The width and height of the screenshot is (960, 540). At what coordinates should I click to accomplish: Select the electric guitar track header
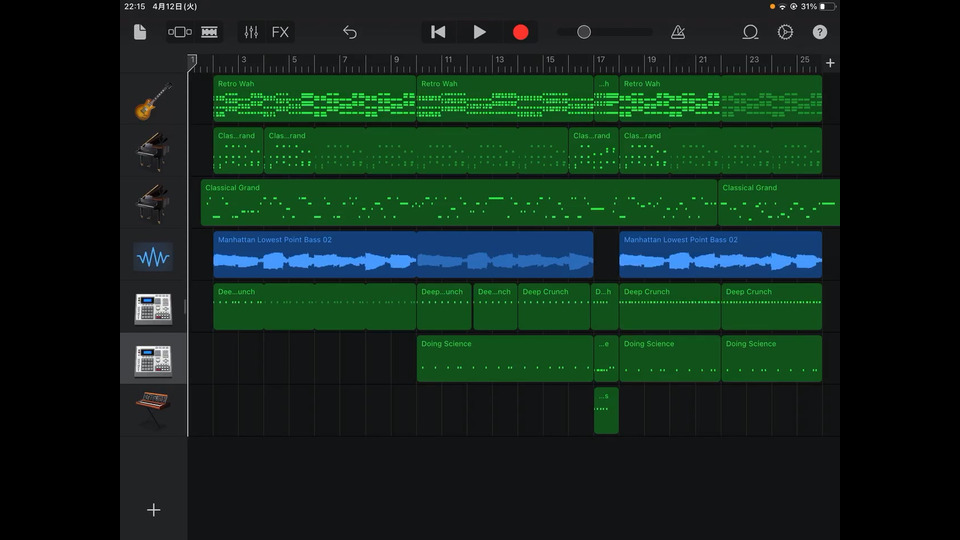[x=153, y=99]
